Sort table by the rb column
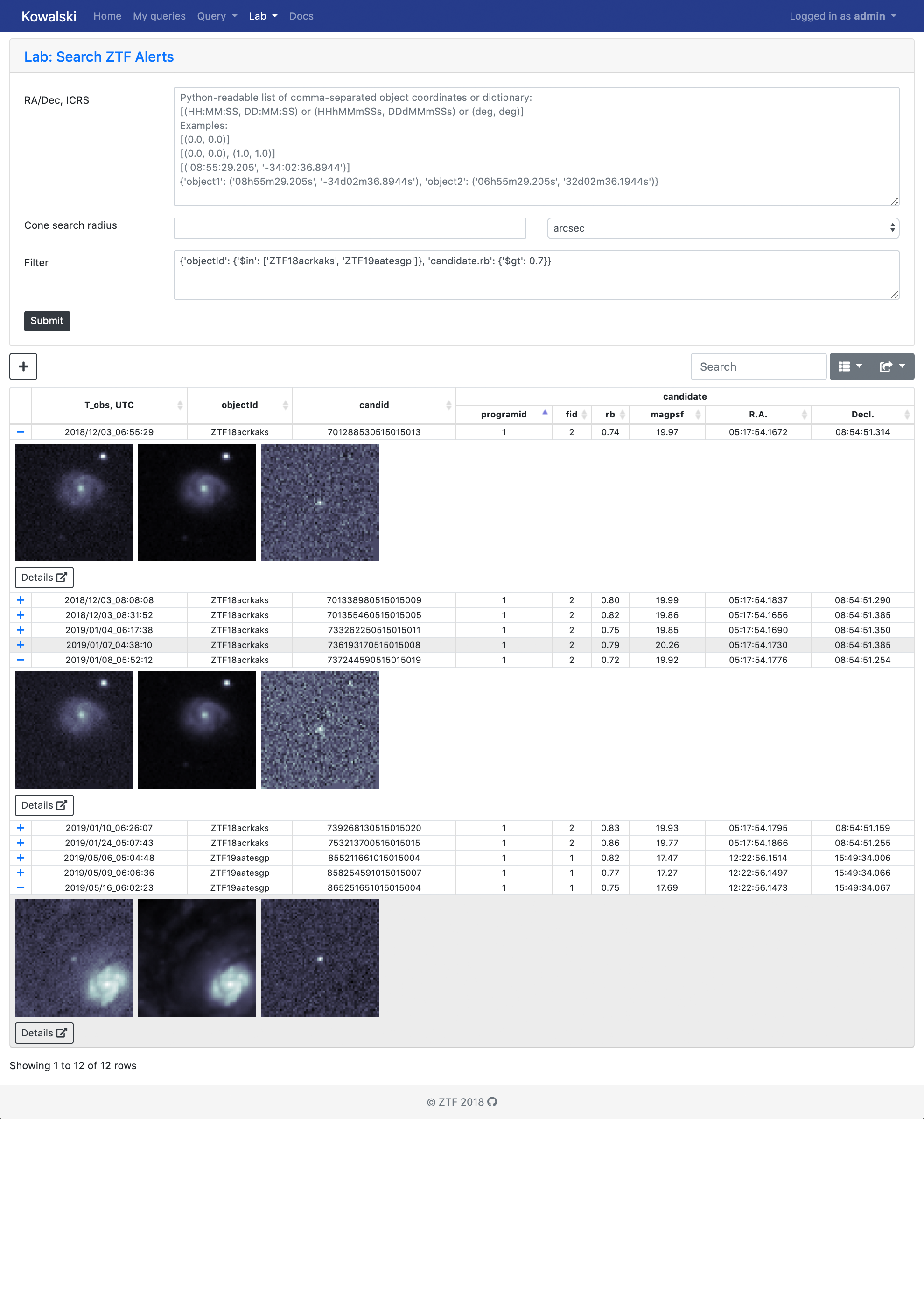Viewport: 924px width, 1310px height. (x=610, y=414)
